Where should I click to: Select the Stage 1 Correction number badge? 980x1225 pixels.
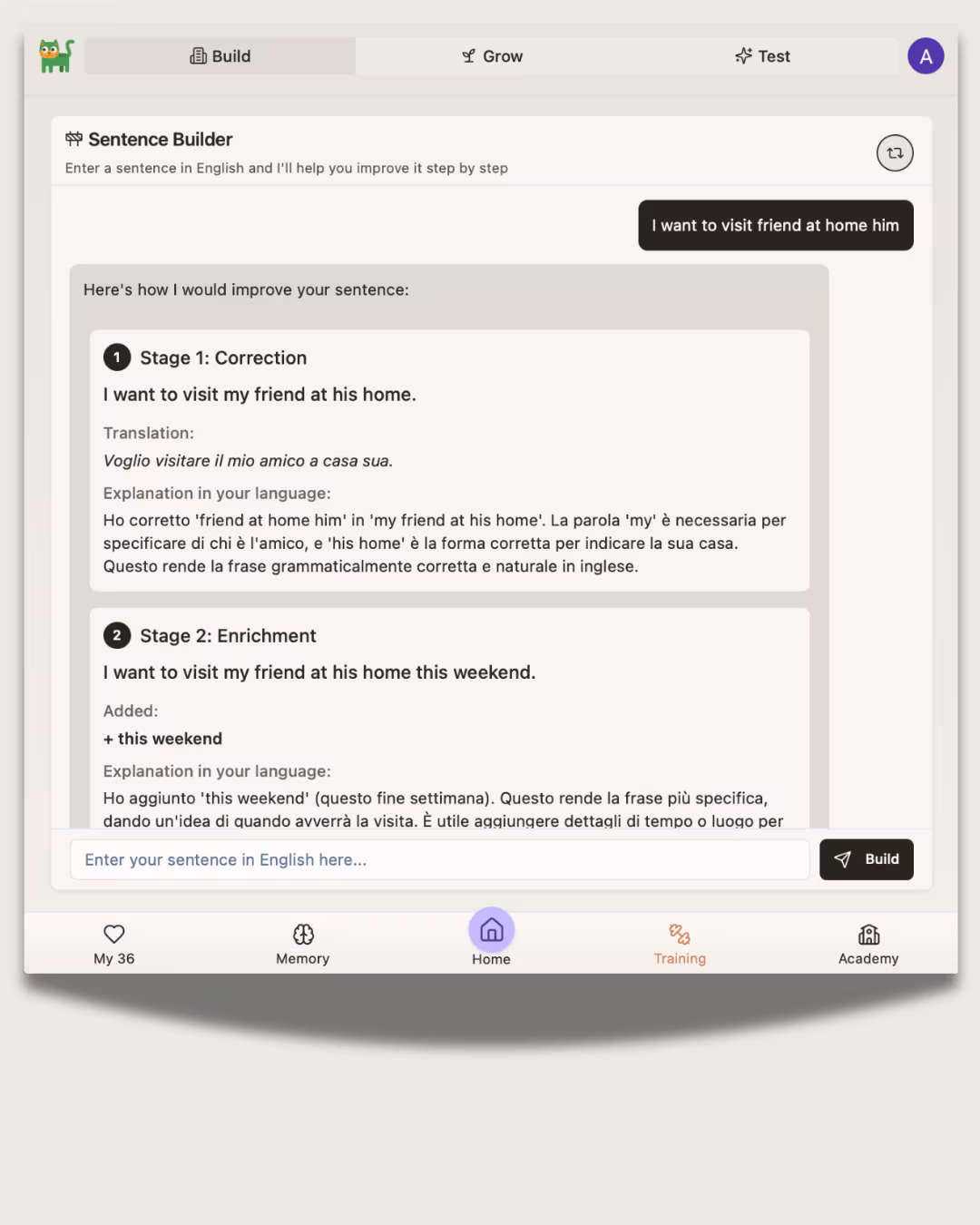117,358
